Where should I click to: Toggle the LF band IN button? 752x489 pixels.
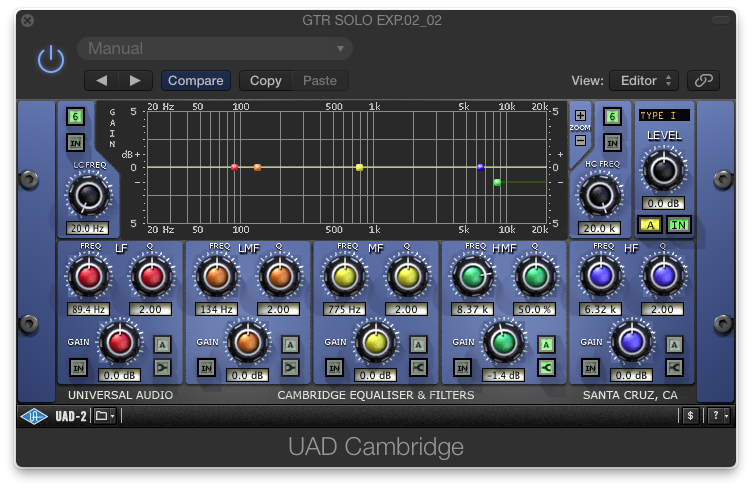coord(78,368)
